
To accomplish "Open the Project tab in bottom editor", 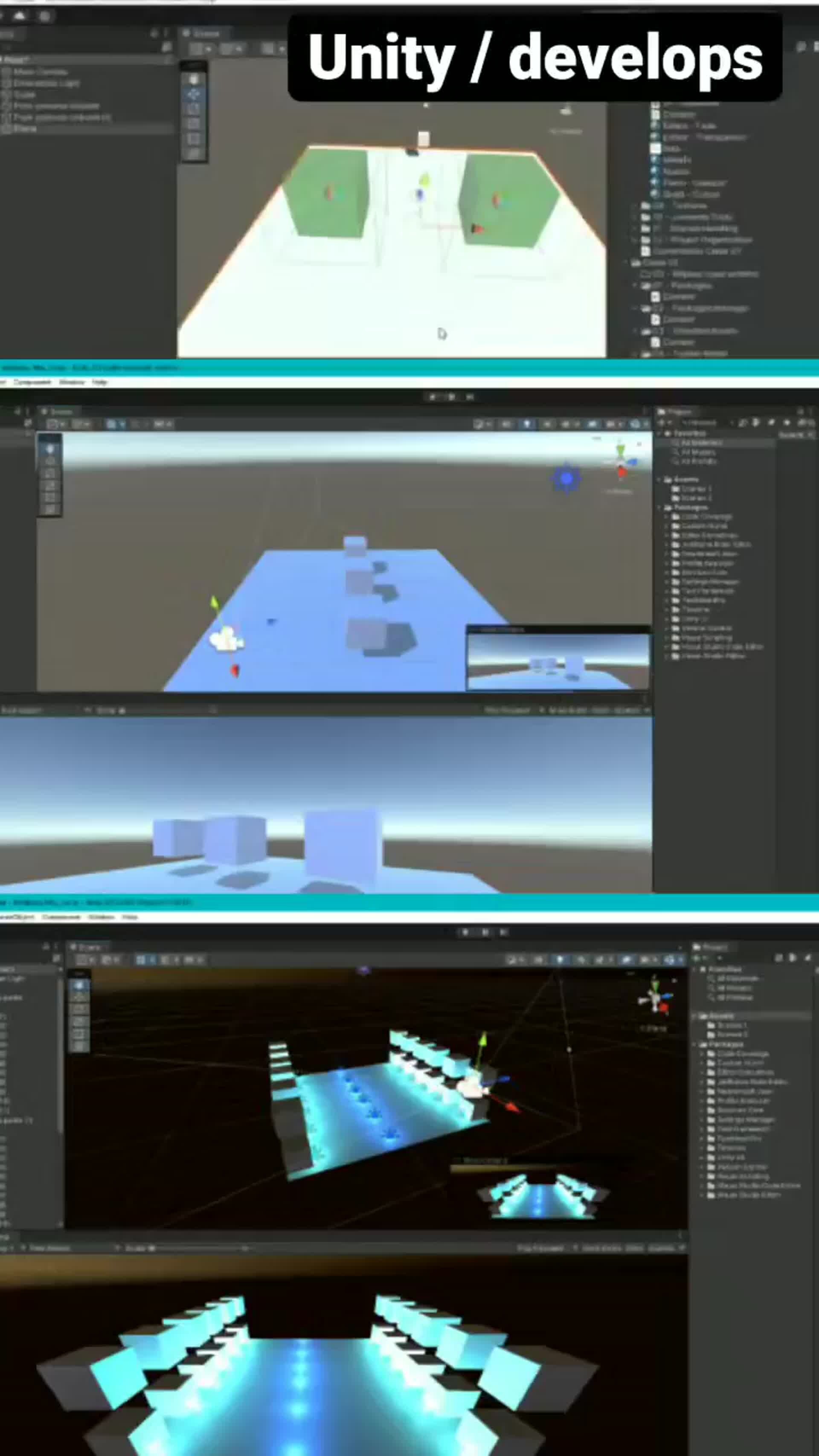I will [713, 947].
